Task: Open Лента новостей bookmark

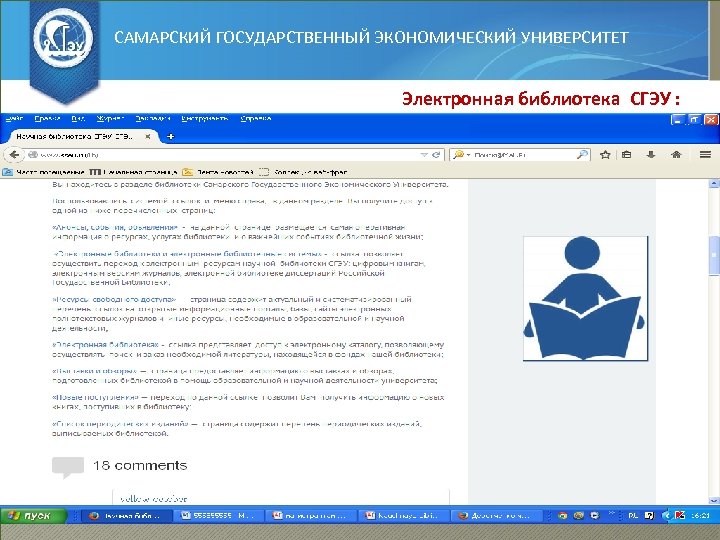Action: pos(218,172)
